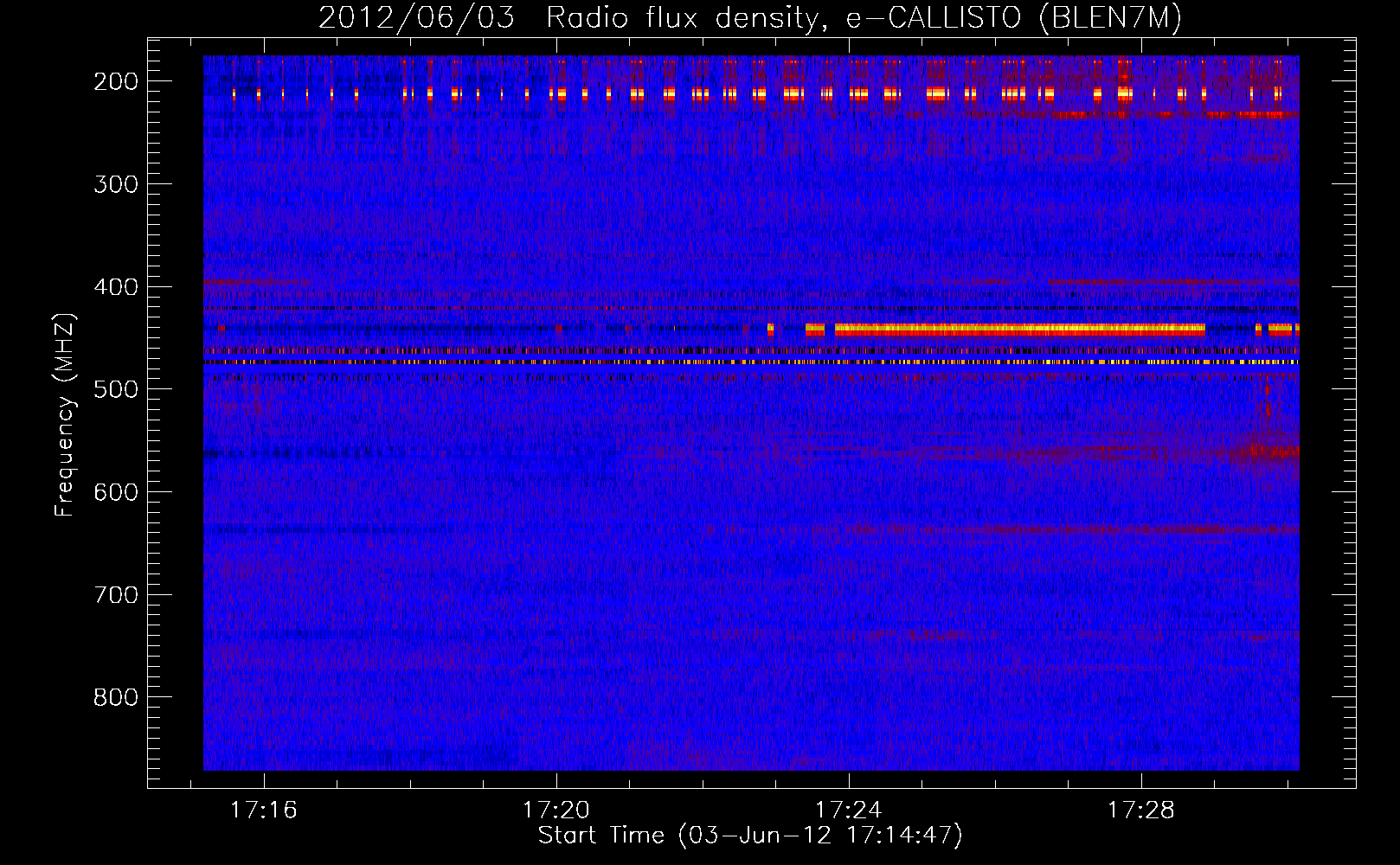Click the 700 frequency tick label
Viewport: 1400px width, 865px height.
click(x=116, y=595)
